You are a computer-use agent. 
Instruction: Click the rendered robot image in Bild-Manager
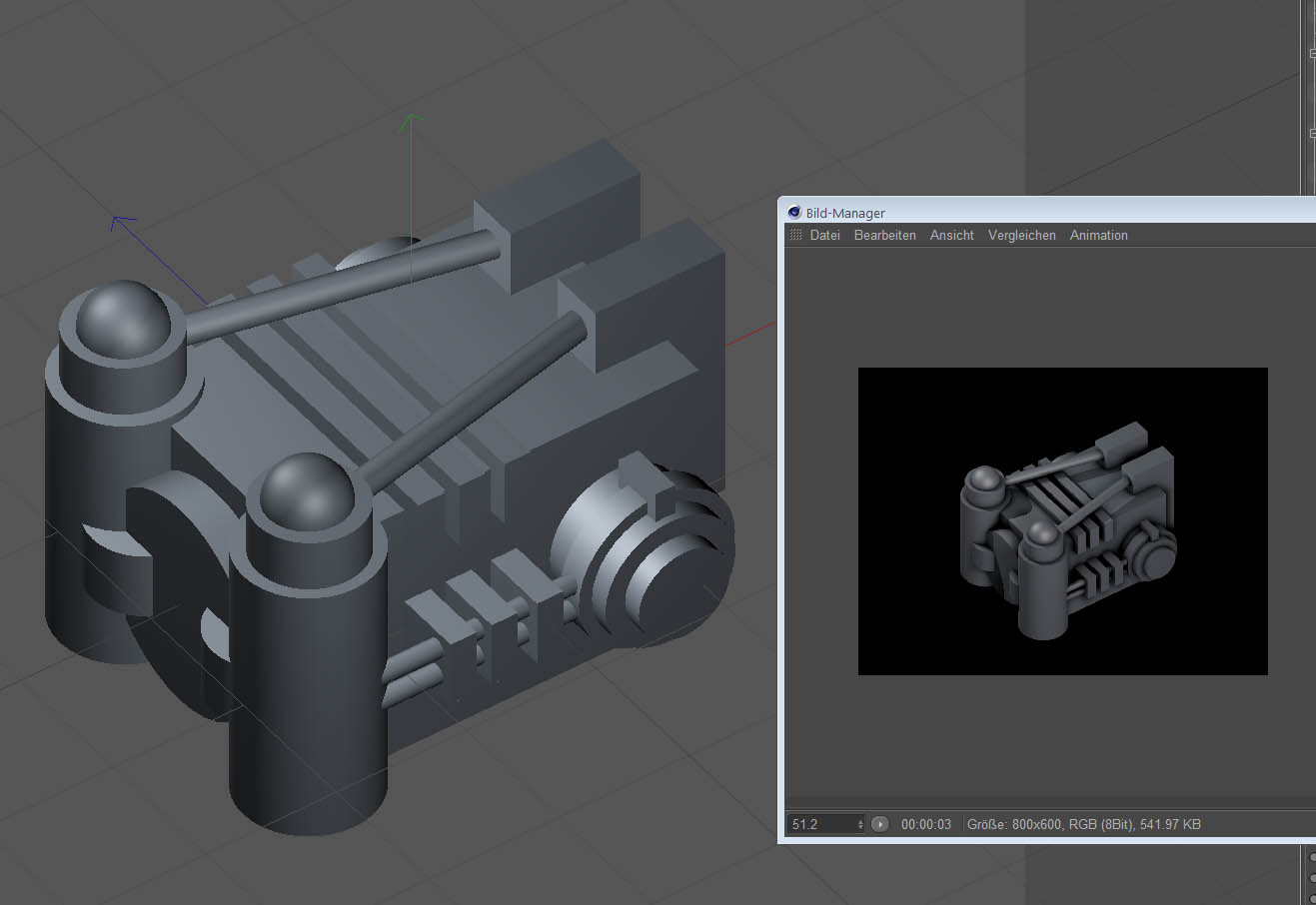tap(1062, 520)
